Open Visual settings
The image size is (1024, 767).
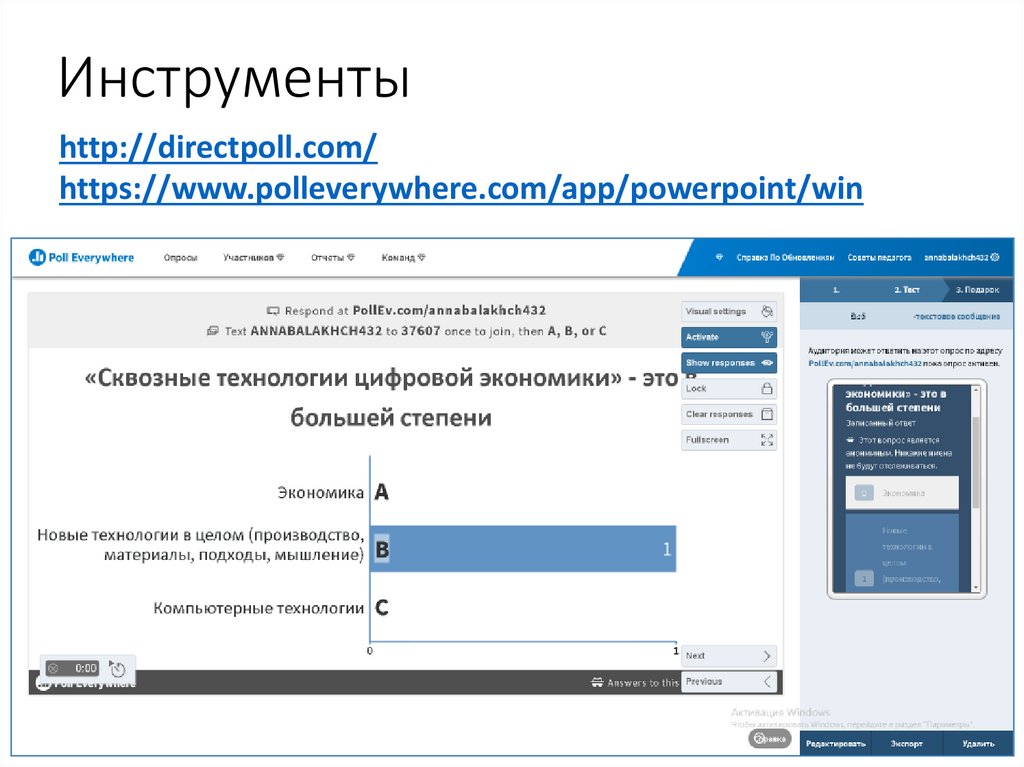click(729, 312)
